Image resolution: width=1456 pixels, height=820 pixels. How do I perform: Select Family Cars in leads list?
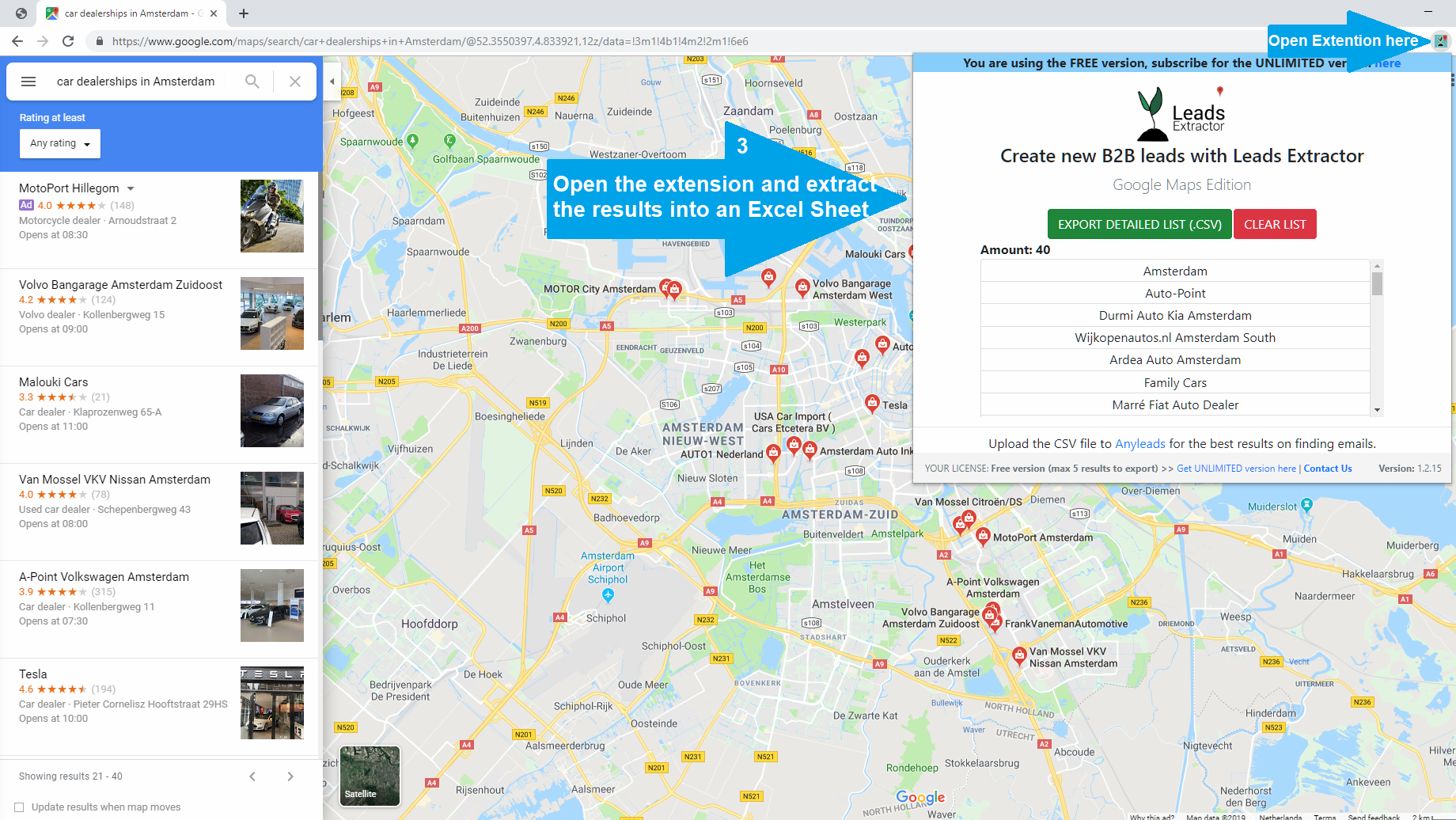point(1175,383)
